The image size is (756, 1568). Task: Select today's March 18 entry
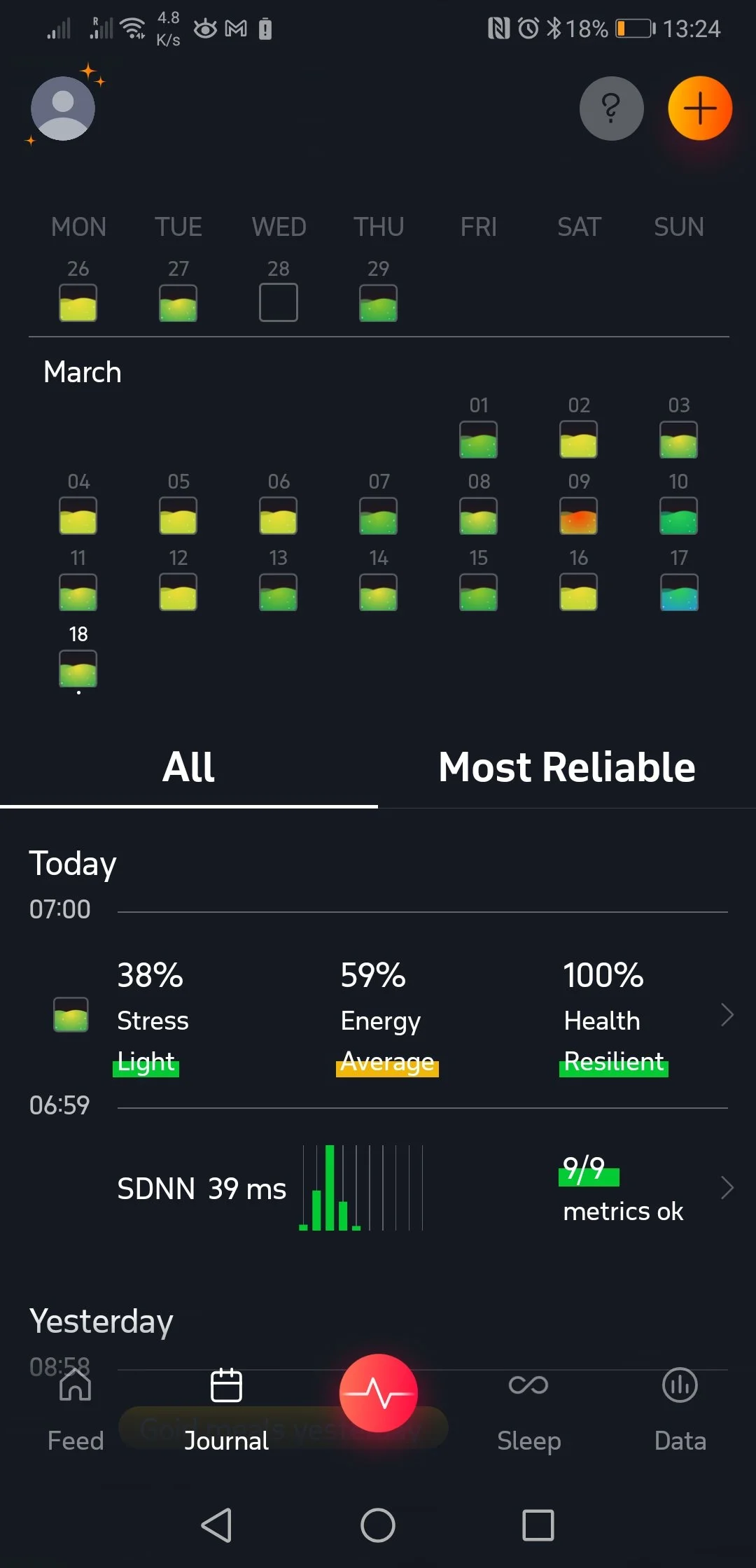pos(78,668)
